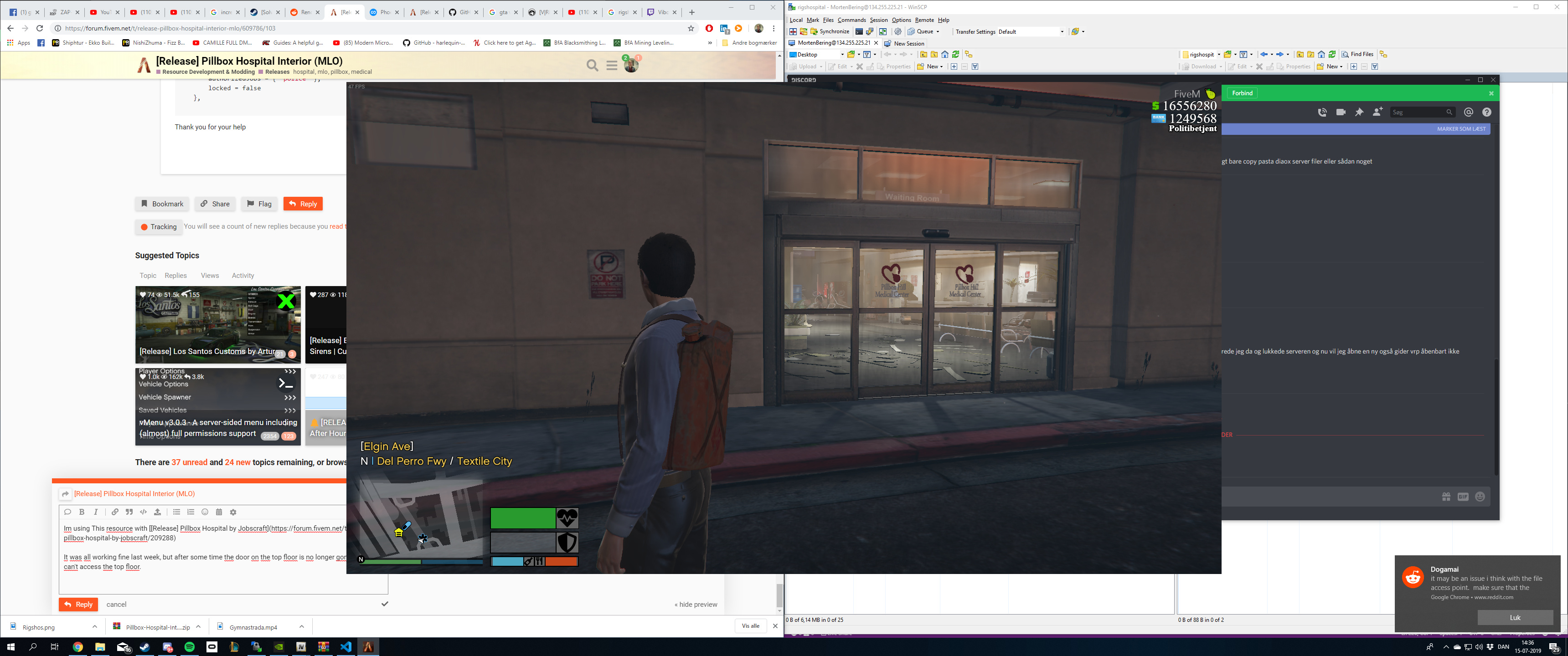Expand Transfer Settings Default dropdown
The width and height of the screenshot is (1568, 656).
1062,31
